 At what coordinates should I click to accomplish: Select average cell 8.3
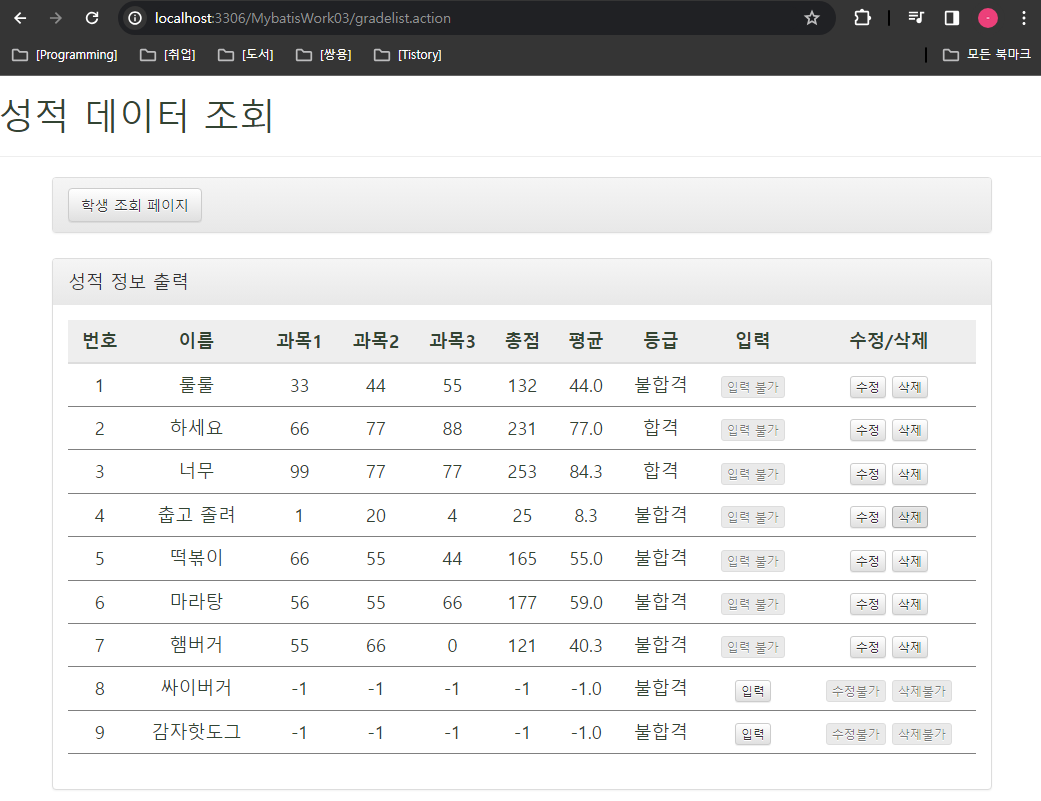586,516
